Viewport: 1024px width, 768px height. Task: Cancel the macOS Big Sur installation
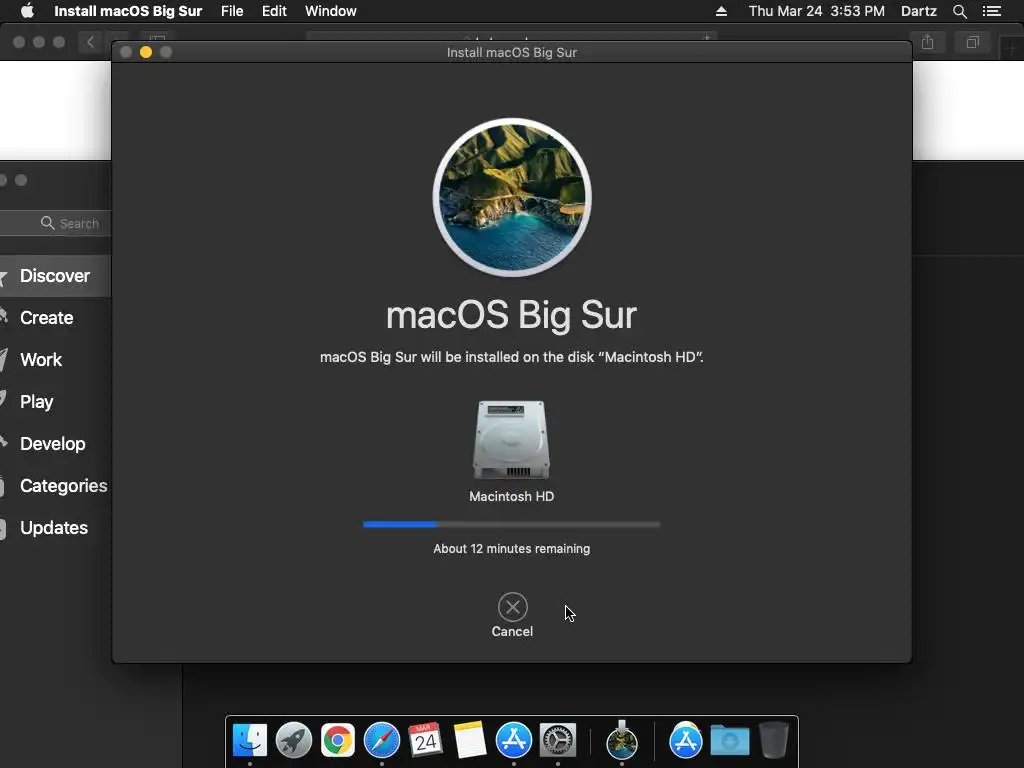512,607
